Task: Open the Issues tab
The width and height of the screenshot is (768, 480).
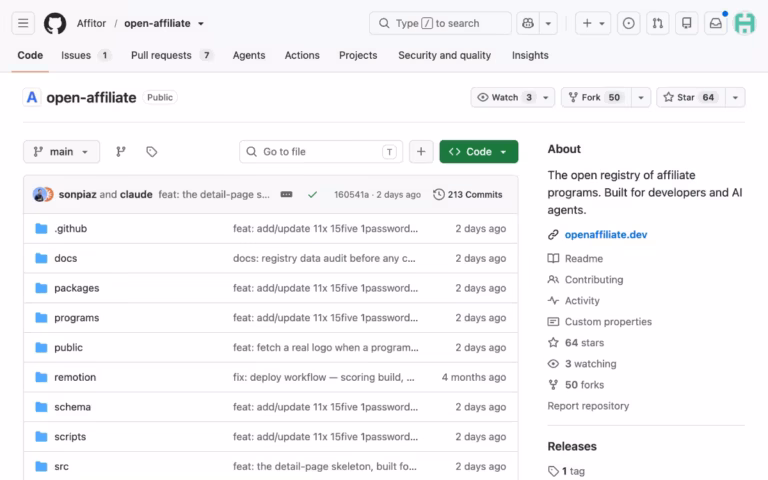Action: pos(85,55)
